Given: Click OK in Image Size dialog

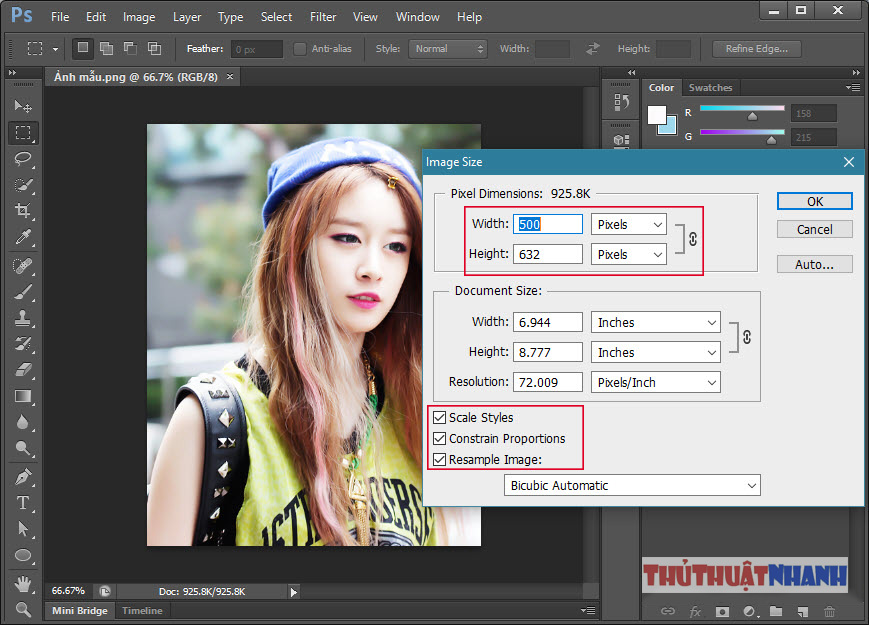Looking at the screenshot, I should [x=814, y=202].
